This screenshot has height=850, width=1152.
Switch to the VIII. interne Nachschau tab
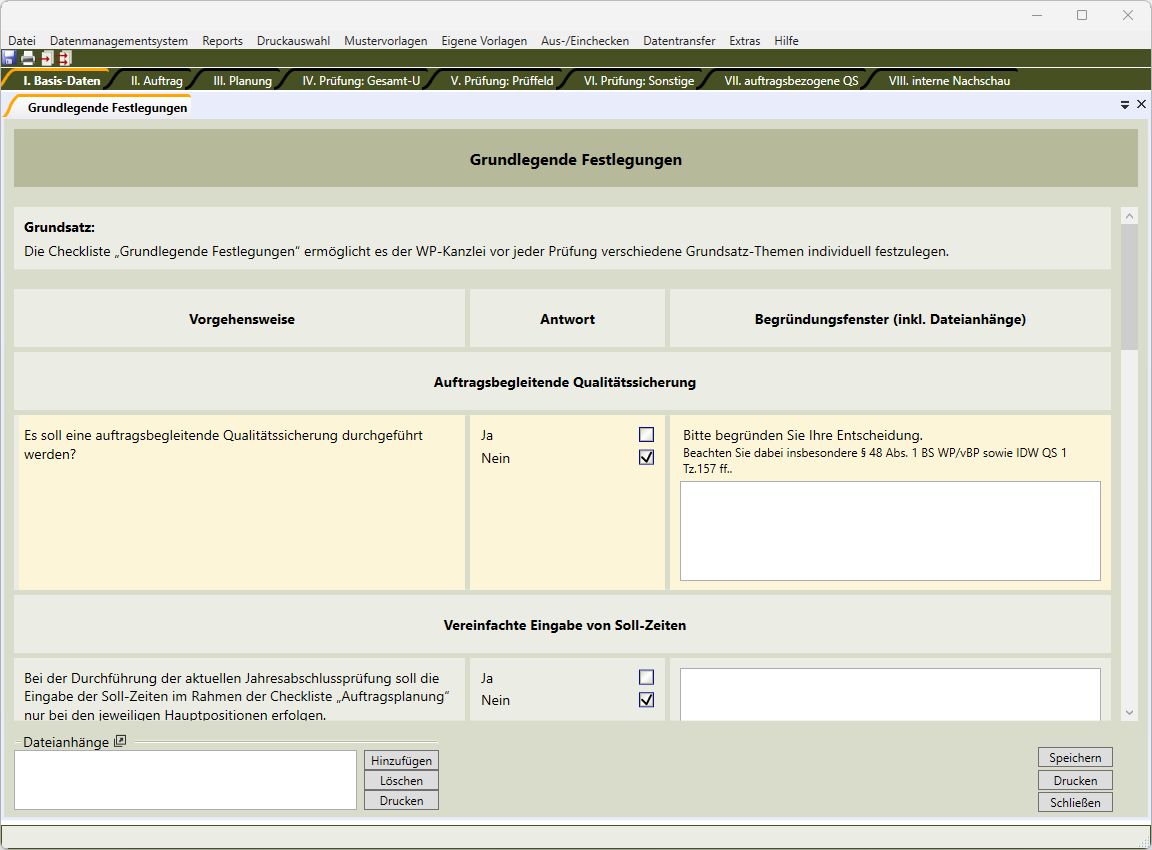[949, 81]
